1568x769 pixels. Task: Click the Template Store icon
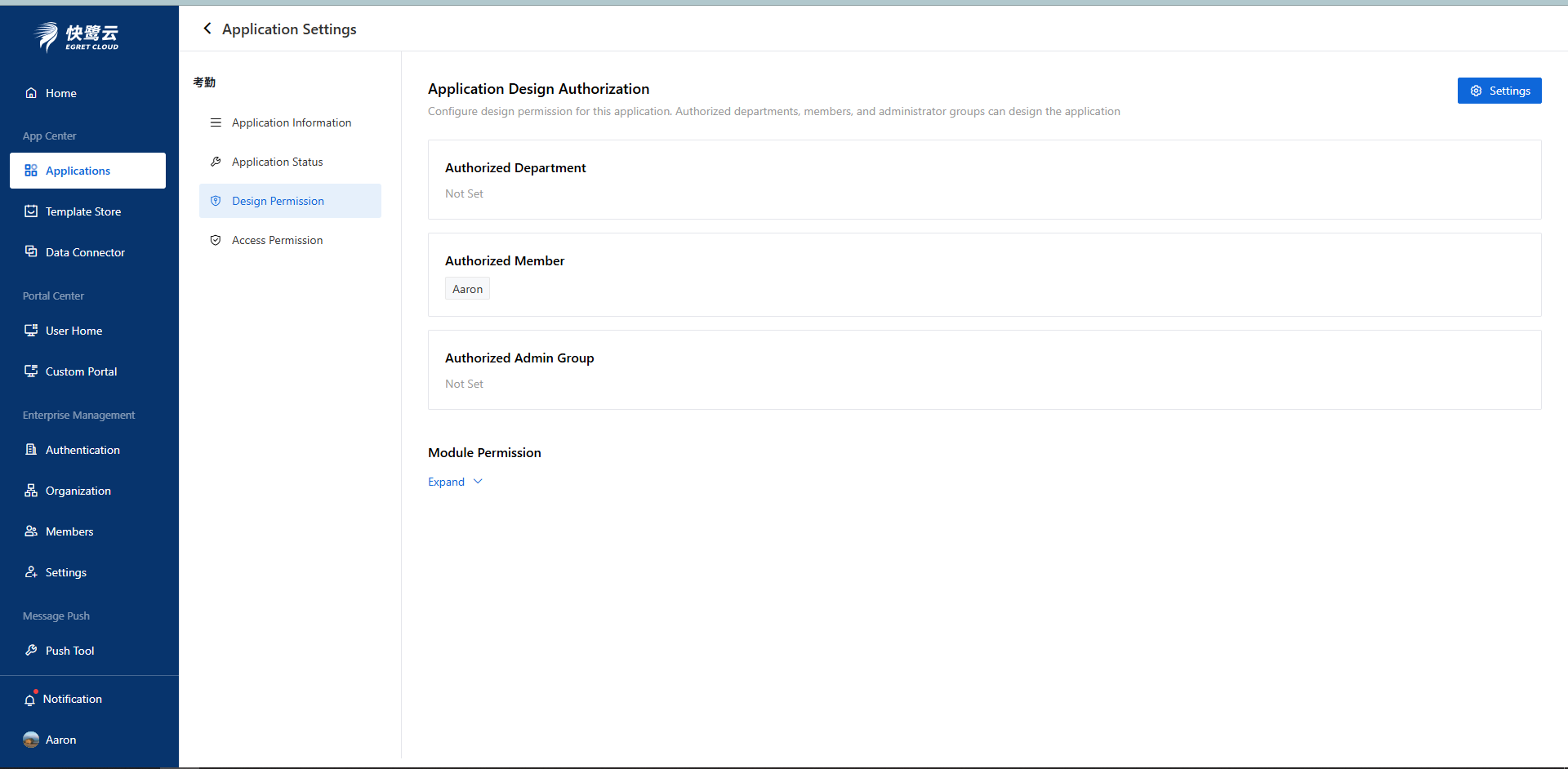click(31, 211)
